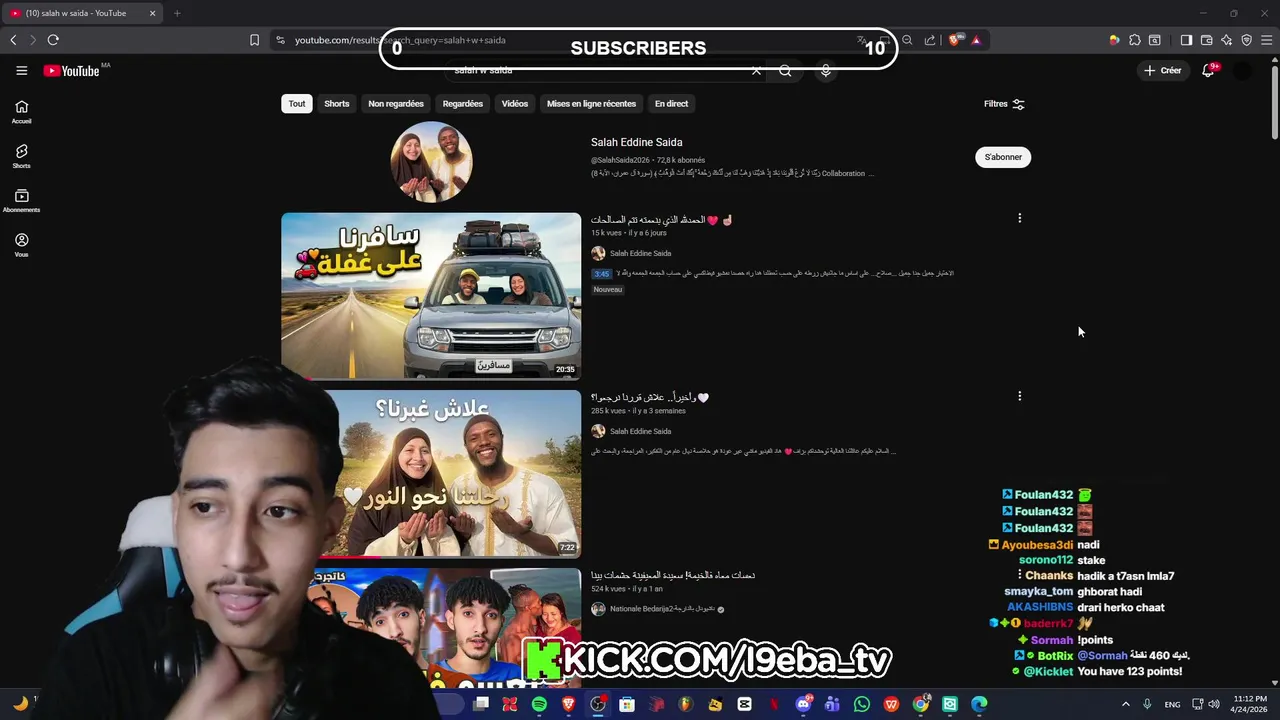Go back to the previous browser page
The image size is (1280, 720).
point(13,40)
